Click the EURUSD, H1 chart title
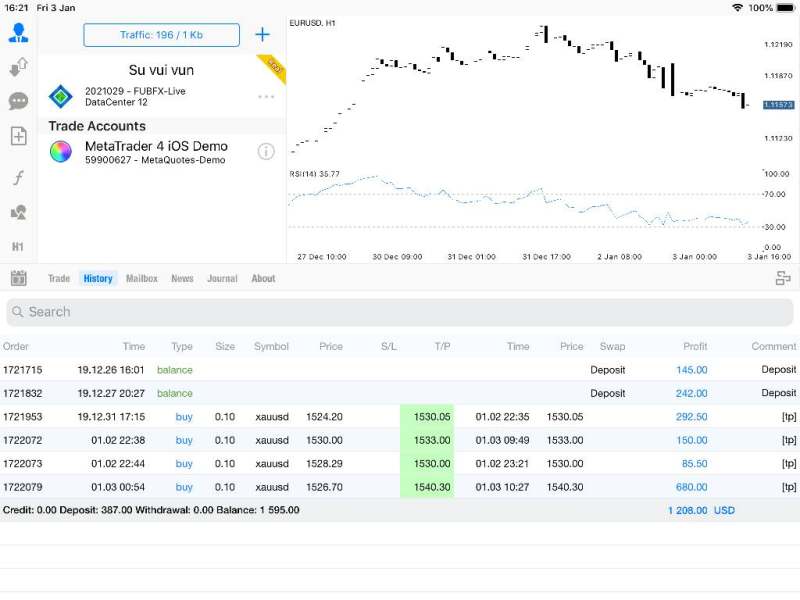Image resolution: width=800 pixels, height=600 pixels. pyautogui.click(x=312, y=23)
